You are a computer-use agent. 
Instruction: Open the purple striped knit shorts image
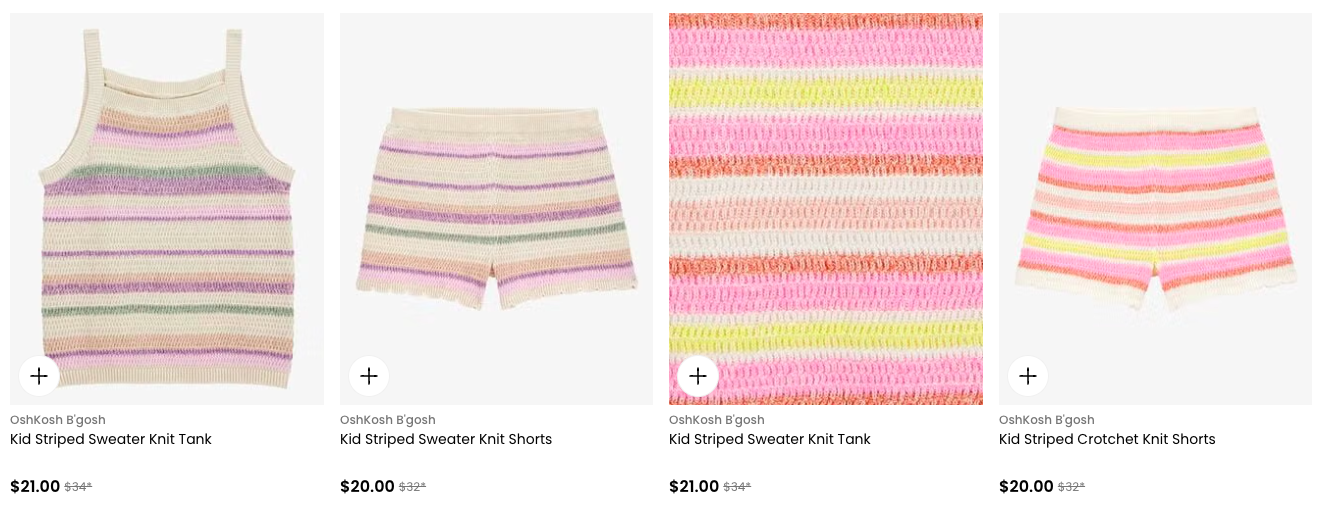[x=496, y=200]
